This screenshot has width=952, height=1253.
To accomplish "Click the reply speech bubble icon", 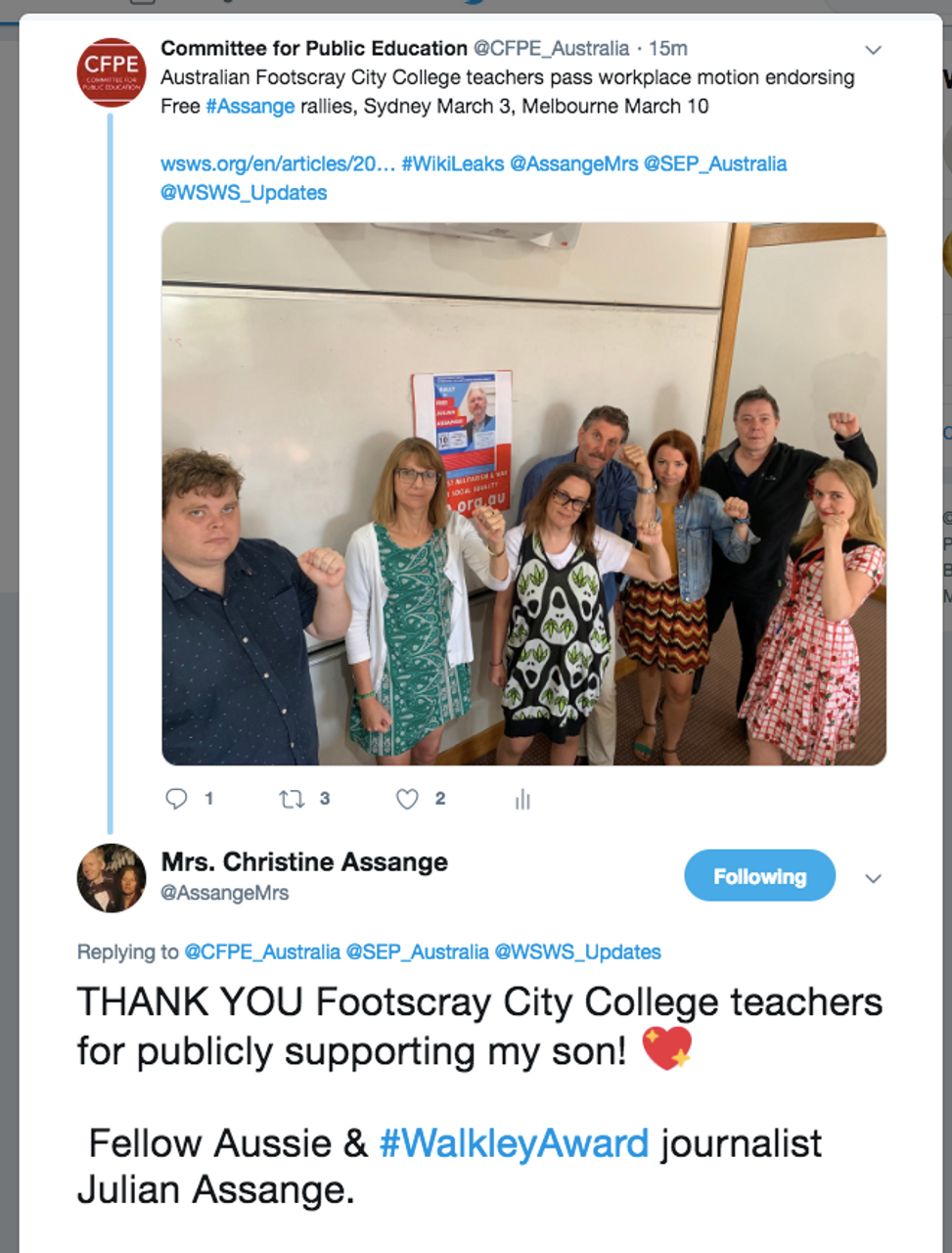I will (176, 799).
